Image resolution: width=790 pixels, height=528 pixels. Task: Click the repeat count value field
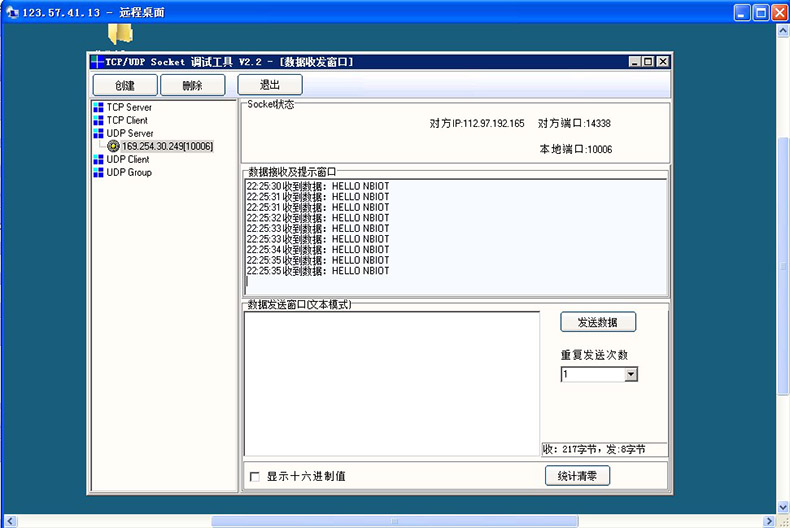coord(593,374)
